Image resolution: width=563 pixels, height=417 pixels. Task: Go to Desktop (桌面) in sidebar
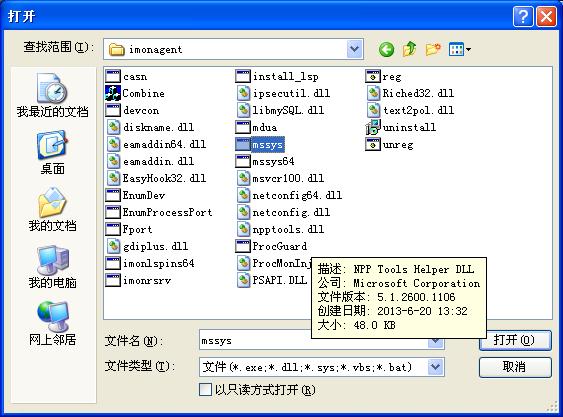[52, 152]
